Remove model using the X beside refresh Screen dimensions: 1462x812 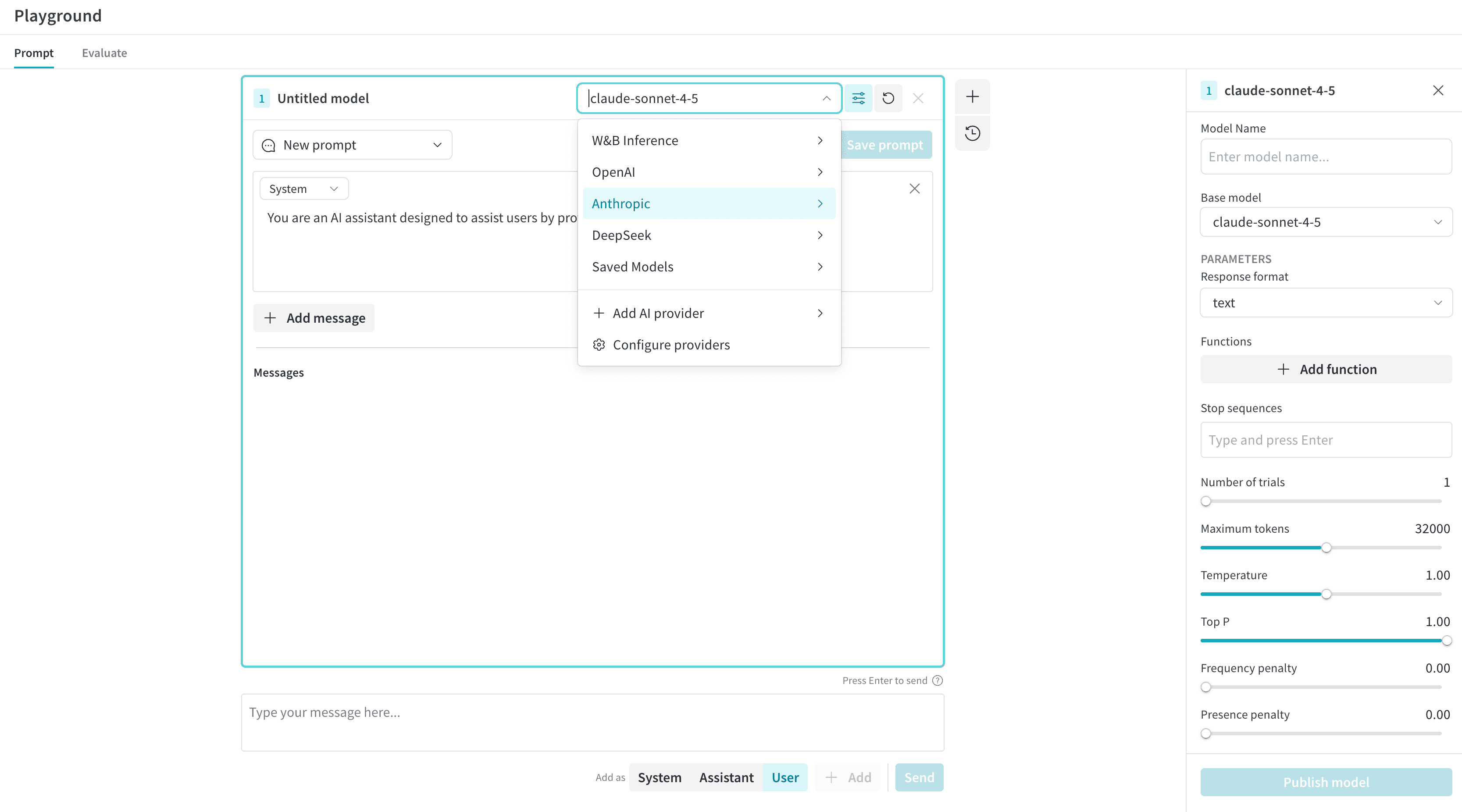[x=918, y=98]
